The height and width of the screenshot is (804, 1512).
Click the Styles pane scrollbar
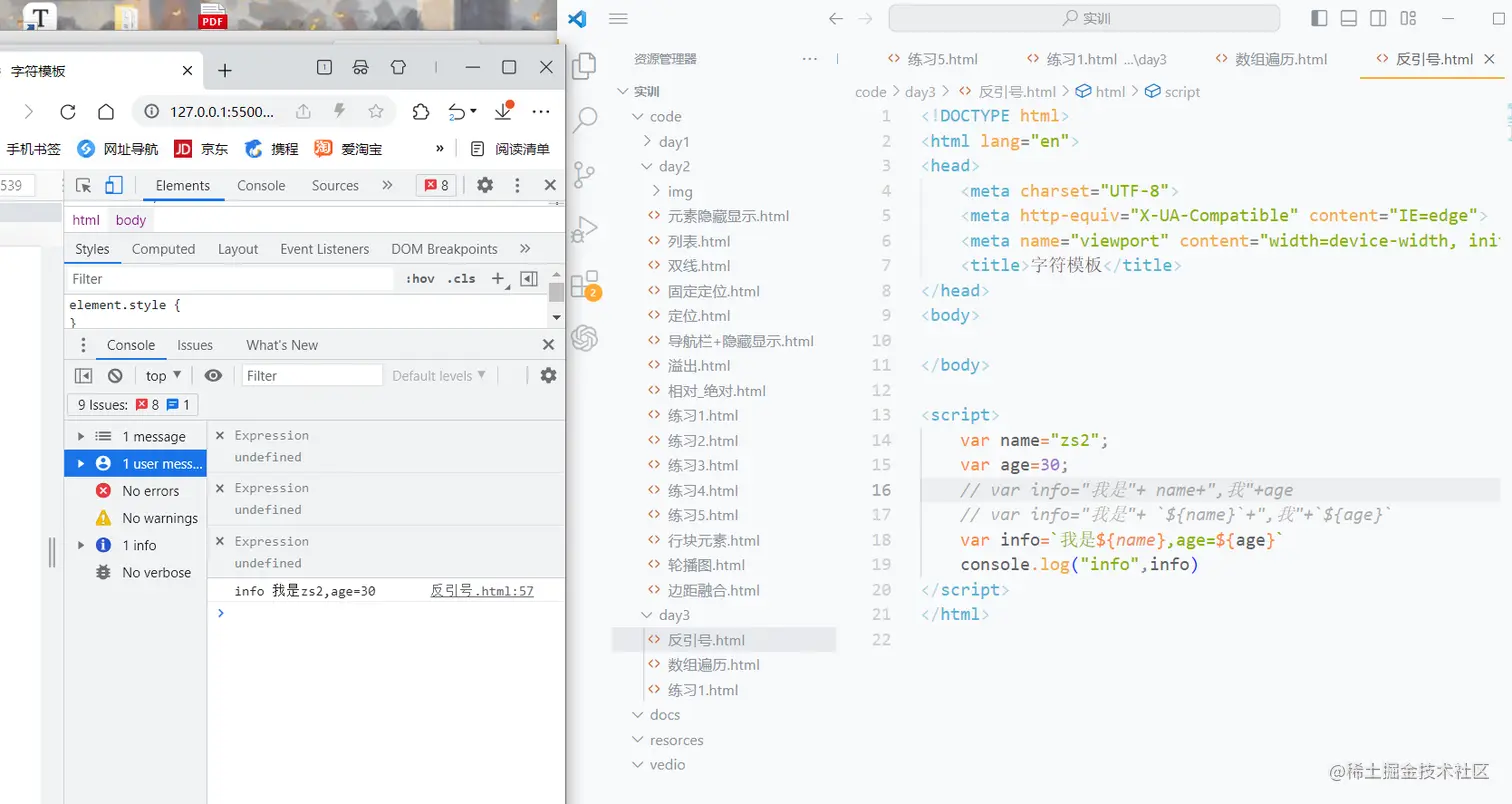tap(556, 292)
